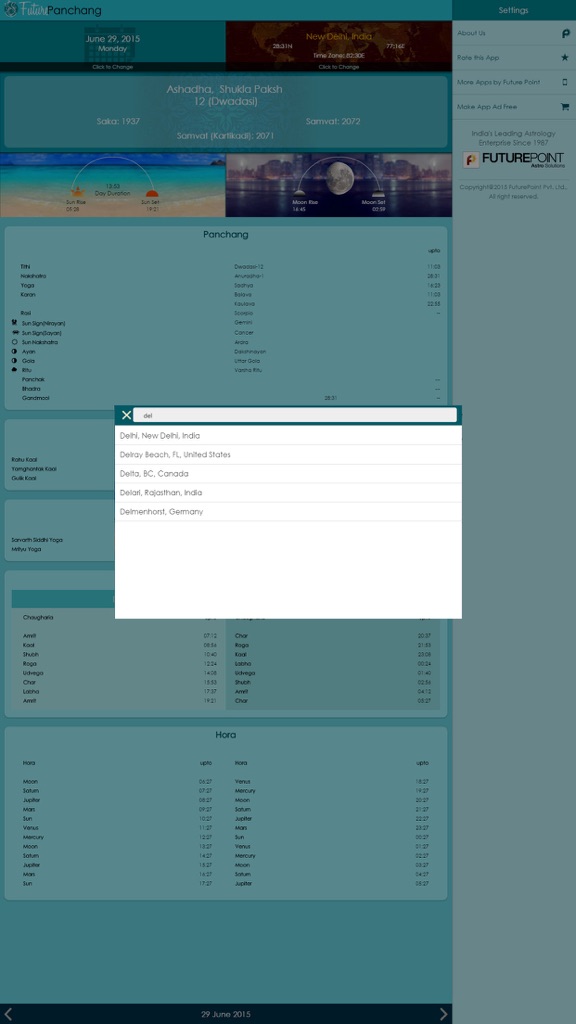Click the Rate this App star
The width and height of the screenshot is (576, 1024).
tap(565, 57)
